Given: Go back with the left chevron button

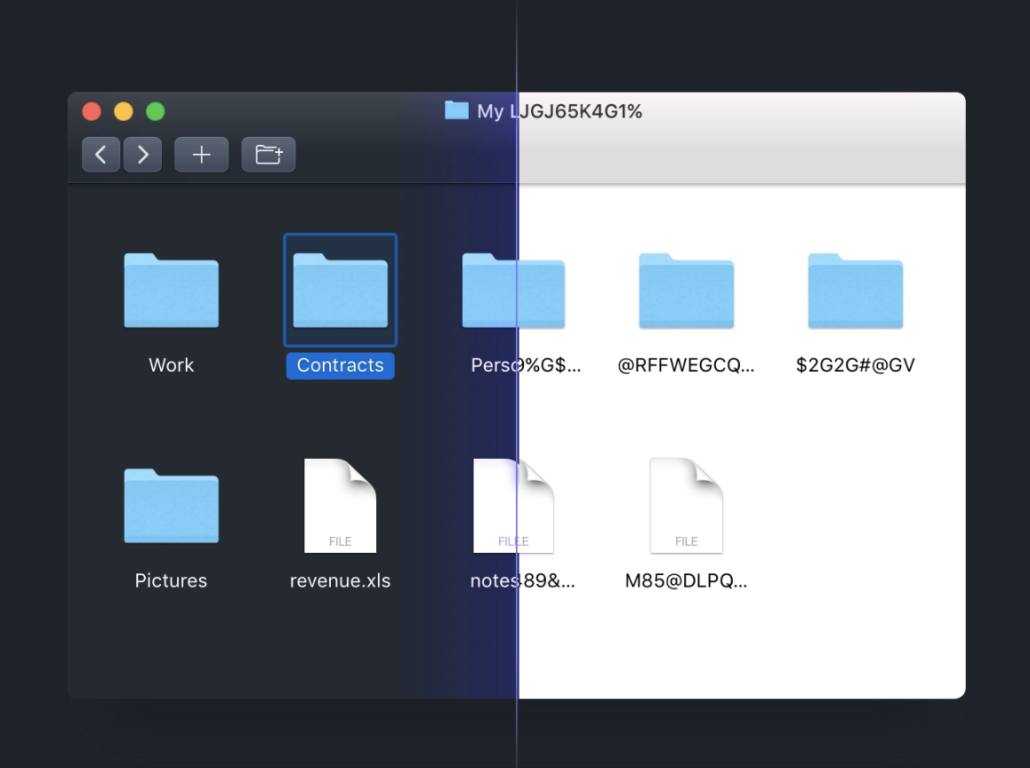Looking at the screenshot, I should 100,154.
